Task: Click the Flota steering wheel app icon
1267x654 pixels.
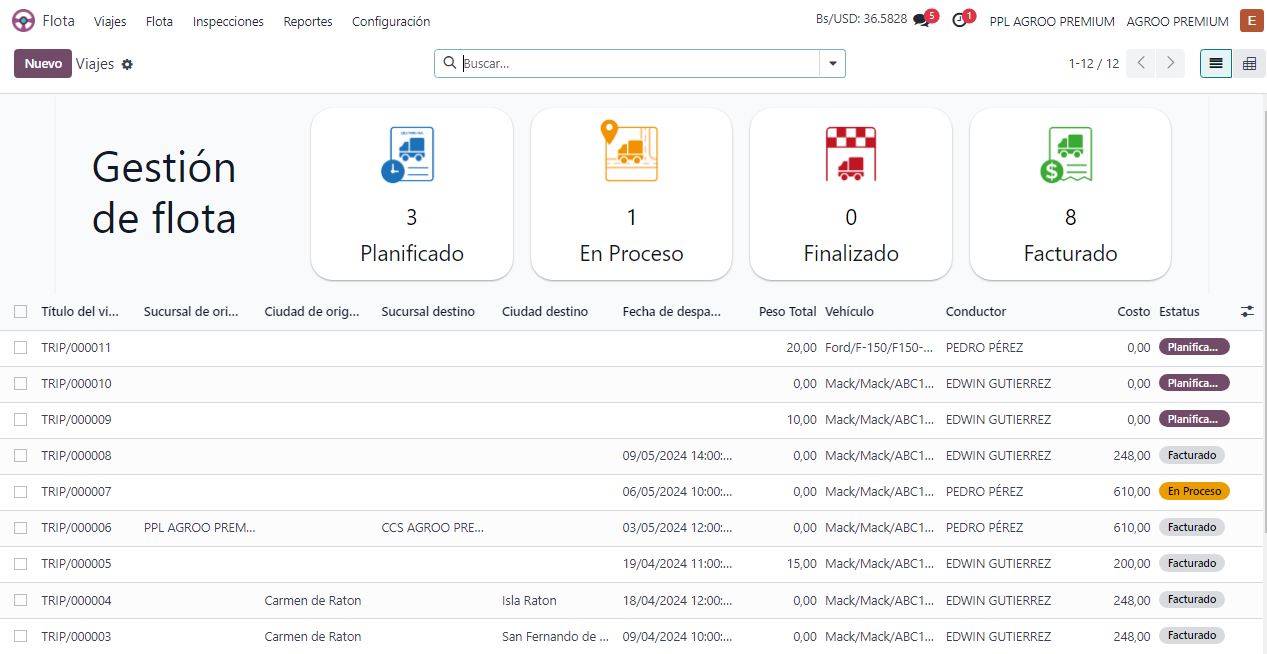Action: (x=23, y=21)
